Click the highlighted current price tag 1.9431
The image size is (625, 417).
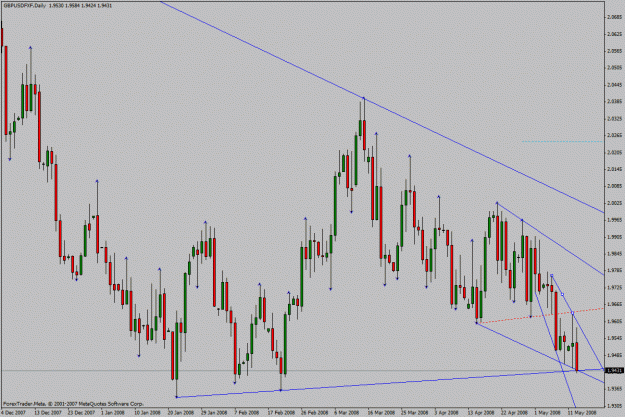pyautogui.click(x=614, y=371)
